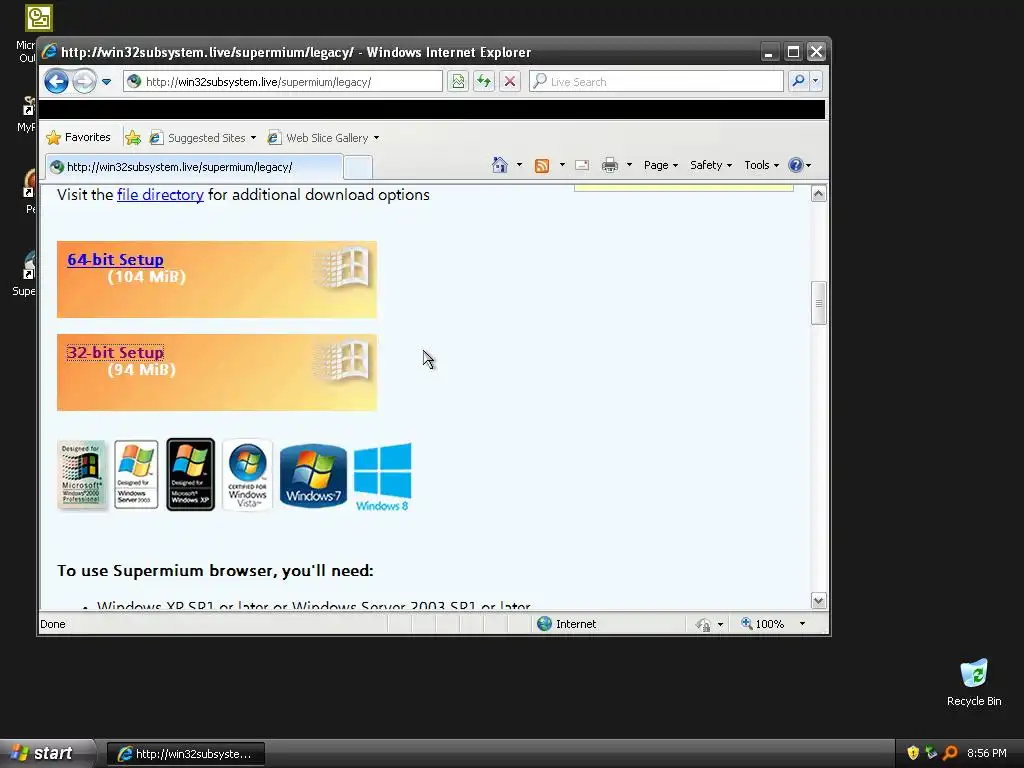Open the Safety menu
1024x768 pixels.
711,165
